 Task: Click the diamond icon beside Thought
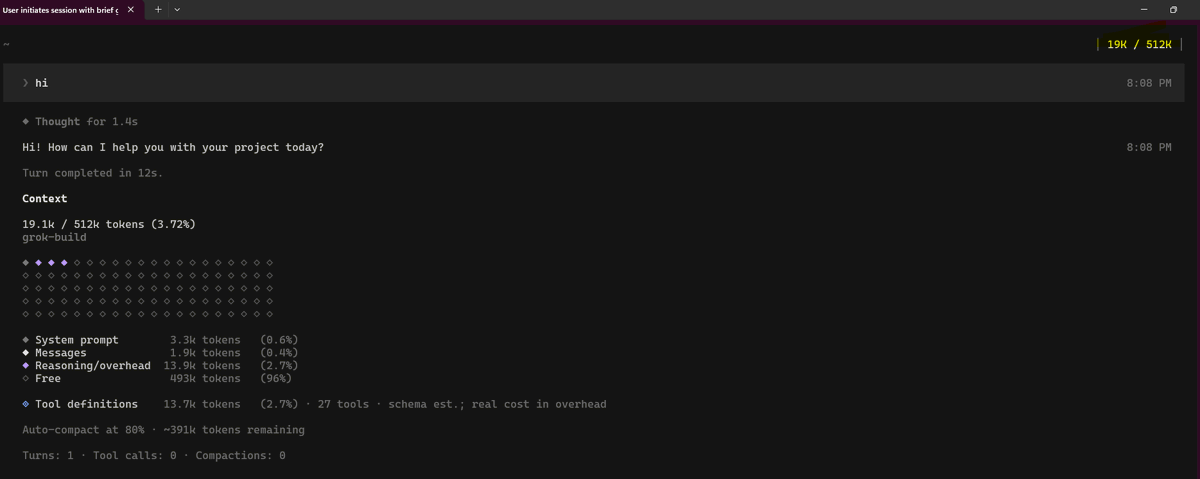point(26,121)
